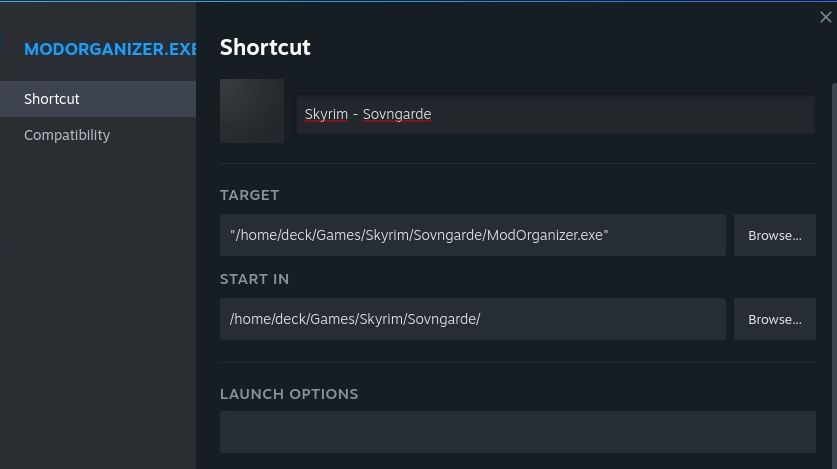Open the Compatibility sidebar tab
The width and height of the screenshot is (837, 469).
pos(98,135)
